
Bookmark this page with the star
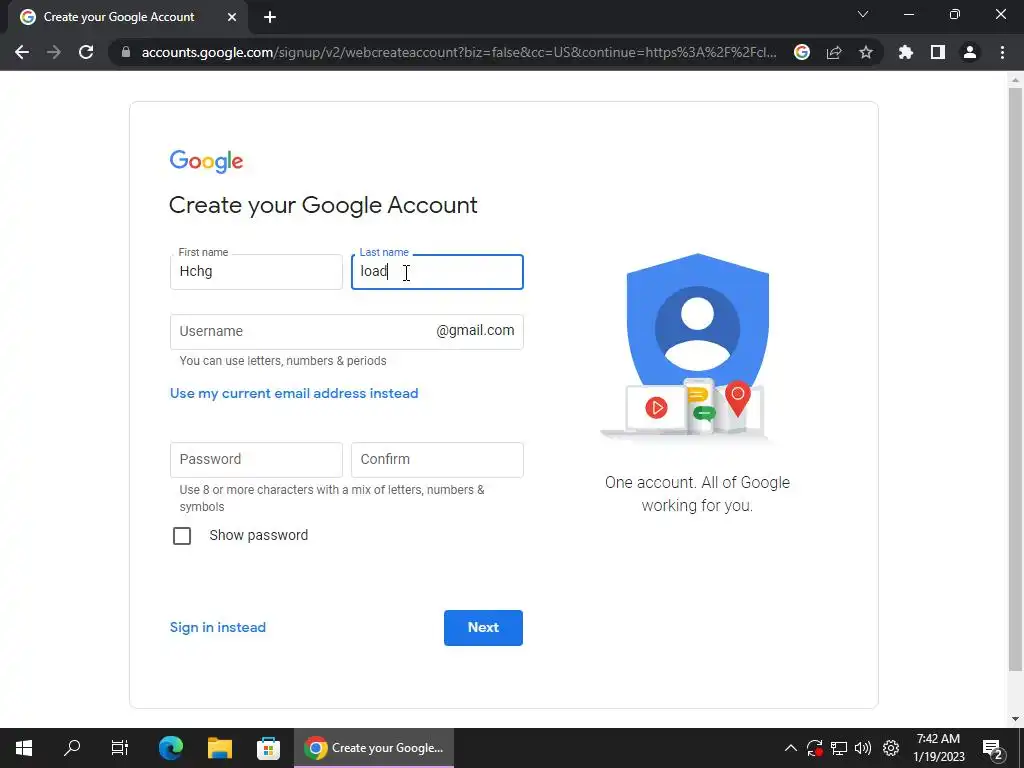866,52
